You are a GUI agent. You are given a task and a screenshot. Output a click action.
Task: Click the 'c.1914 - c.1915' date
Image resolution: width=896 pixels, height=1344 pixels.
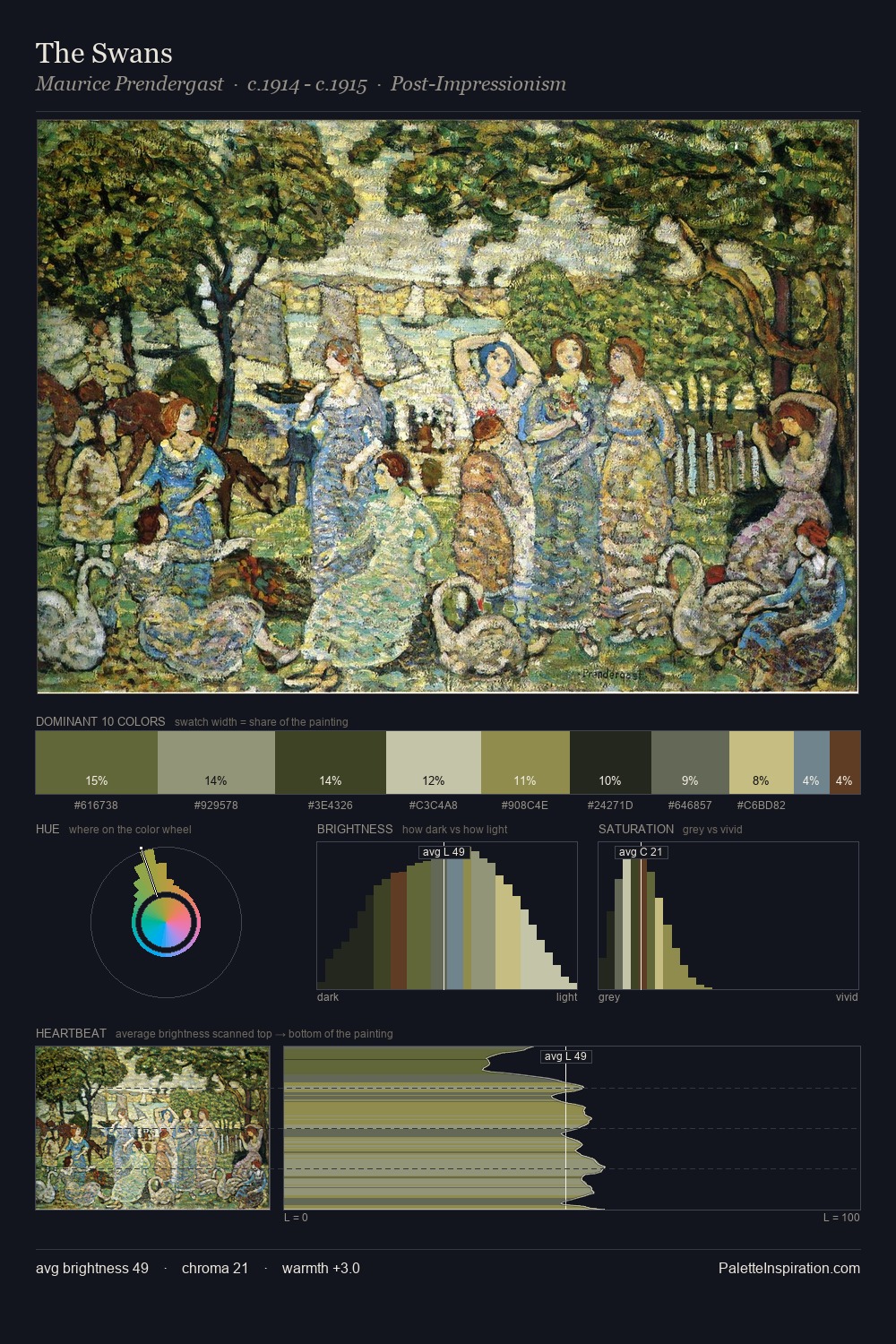307,84
